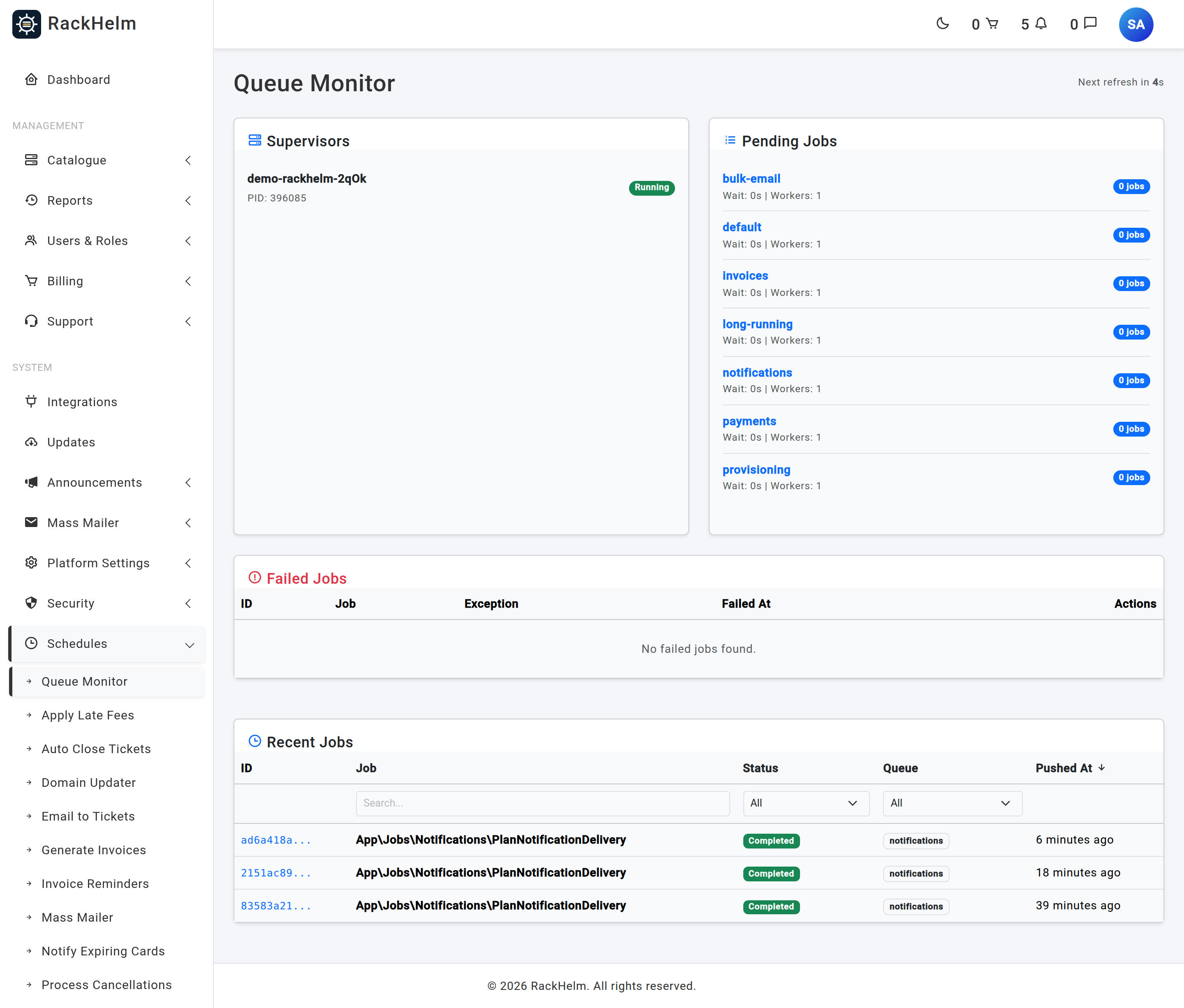Click the 6 minutes ago timestamp
Viewport: 1184px width, 1008px height.
coord(1074,840)
